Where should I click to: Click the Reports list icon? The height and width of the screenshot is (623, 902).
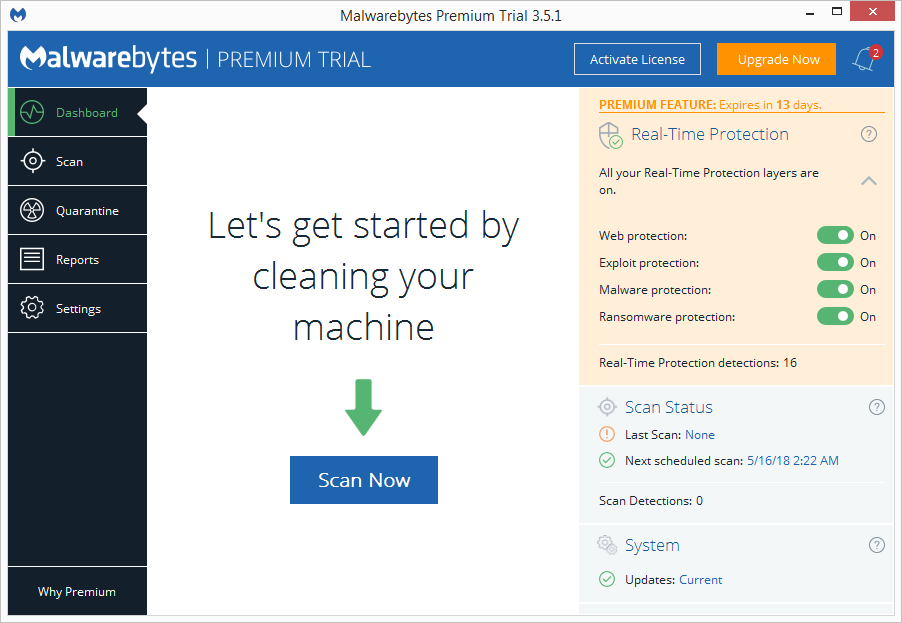point(32,259)
